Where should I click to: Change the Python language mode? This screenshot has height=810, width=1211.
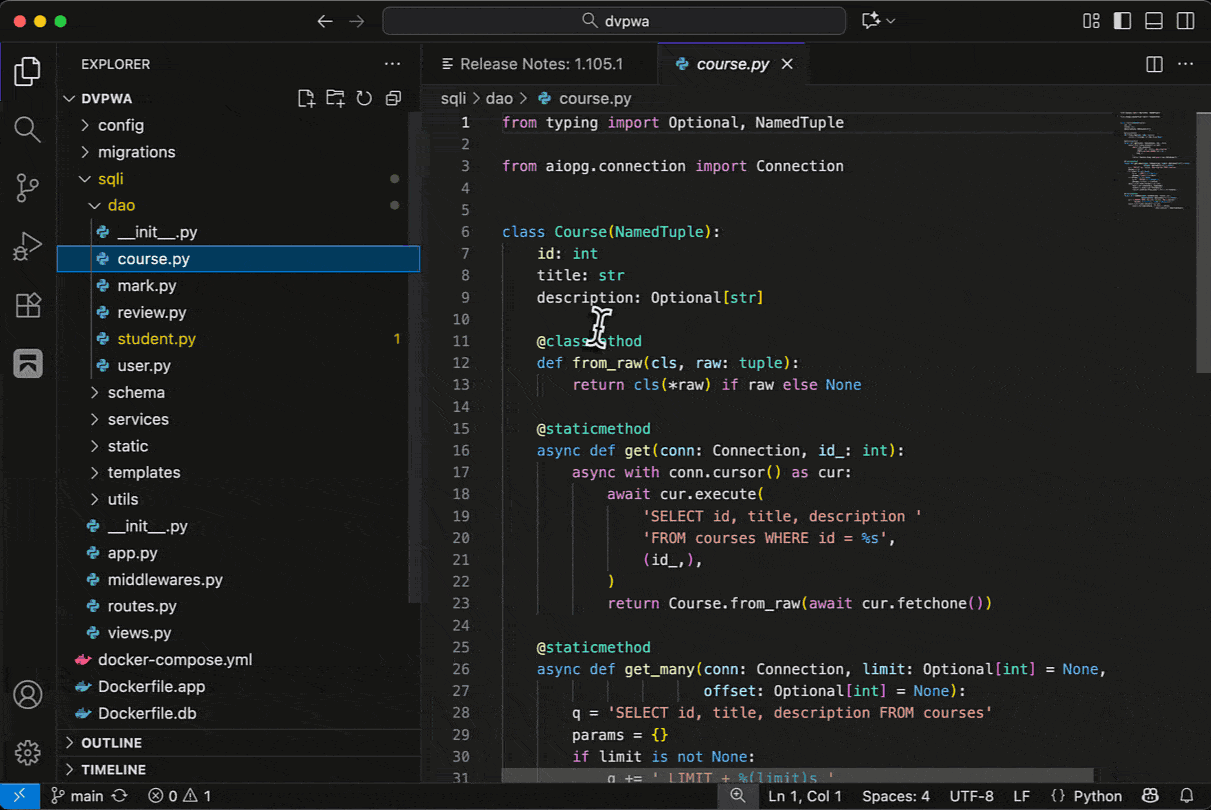coord(1097,796)
